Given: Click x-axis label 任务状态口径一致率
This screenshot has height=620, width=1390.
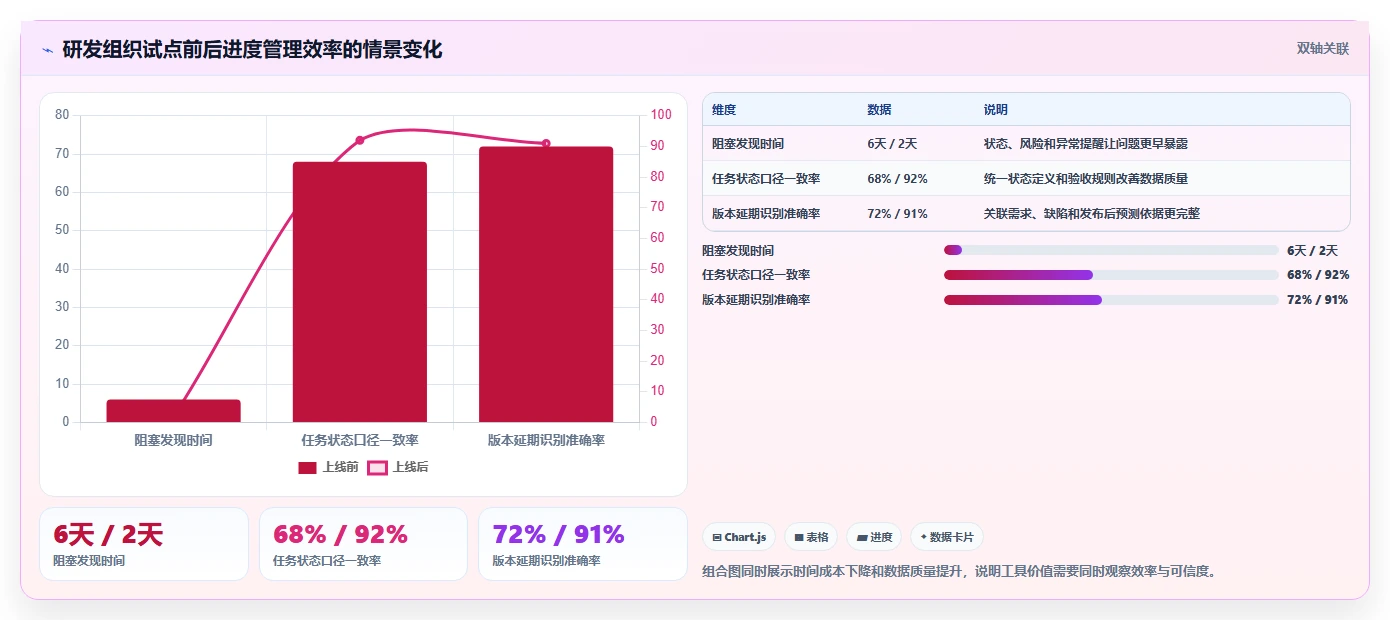Looking at the screenshot, I should pyautogui.click(x=360, y=440).
